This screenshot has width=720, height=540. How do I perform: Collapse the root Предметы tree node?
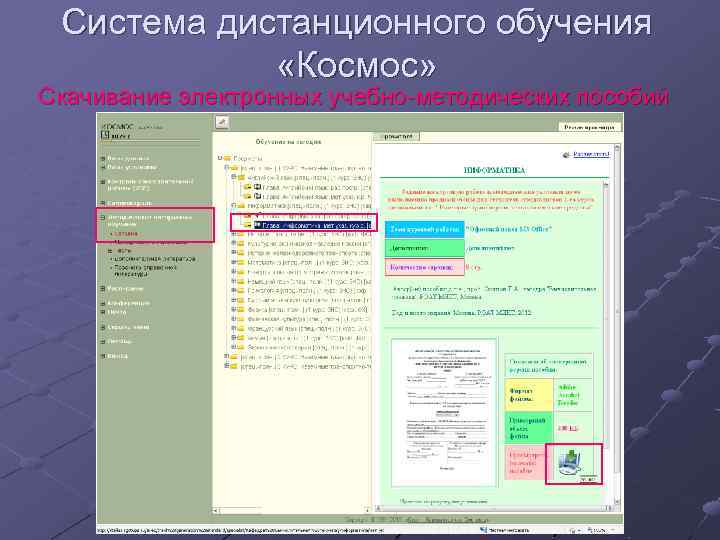(219, 158)
